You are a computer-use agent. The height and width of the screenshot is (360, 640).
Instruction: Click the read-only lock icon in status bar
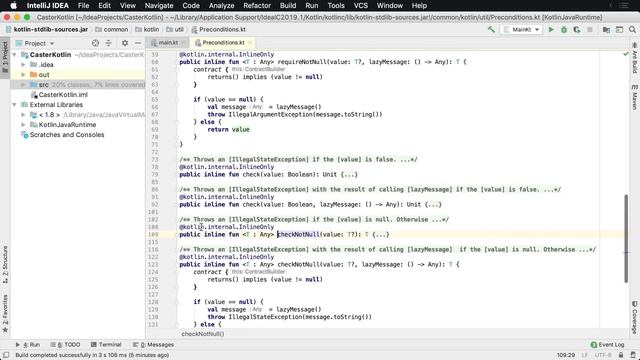pos(621,355)
